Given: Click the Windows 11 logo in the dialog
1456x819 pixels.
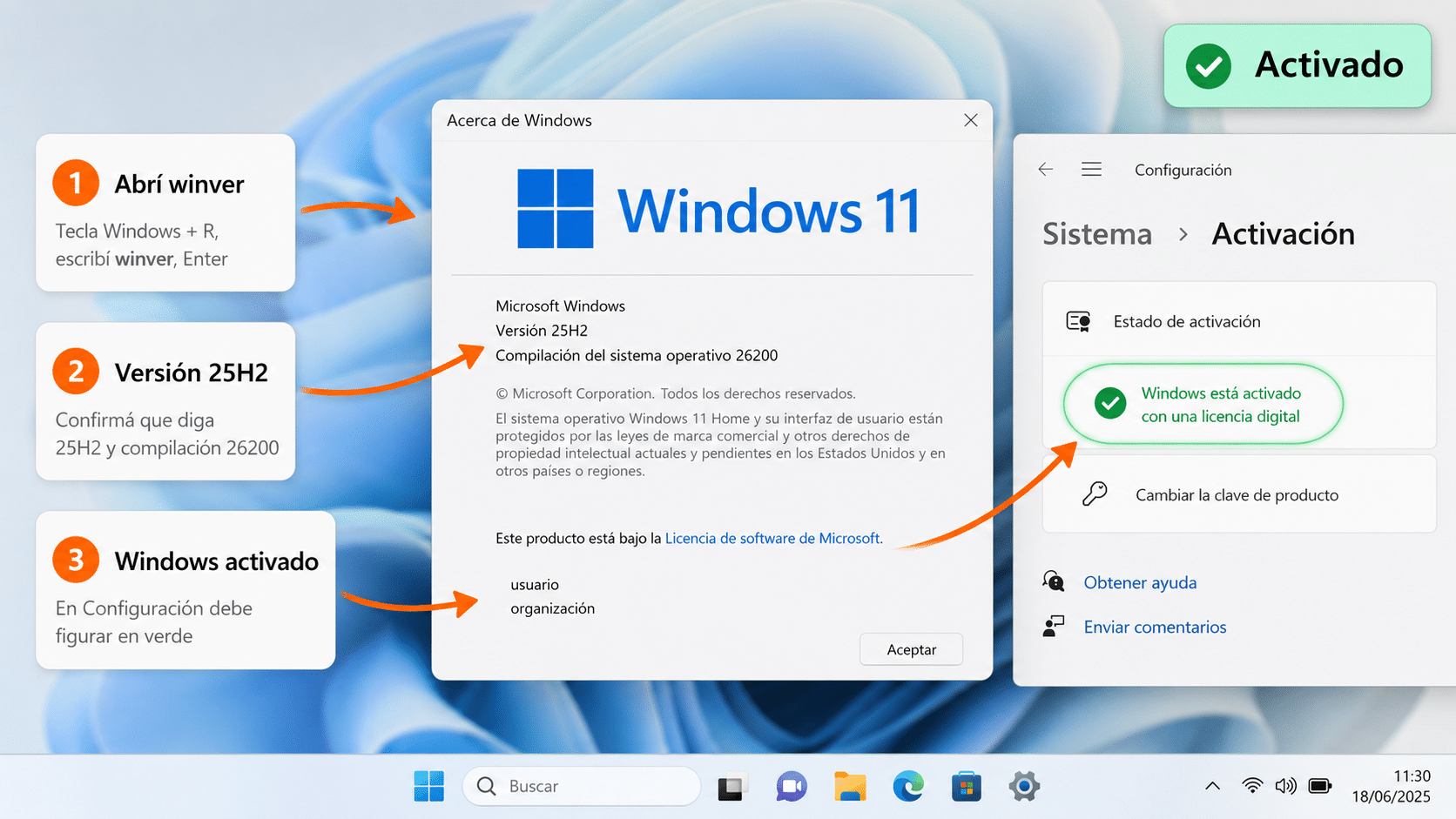Looking at the screenshot, I should [x=719, y=209].
